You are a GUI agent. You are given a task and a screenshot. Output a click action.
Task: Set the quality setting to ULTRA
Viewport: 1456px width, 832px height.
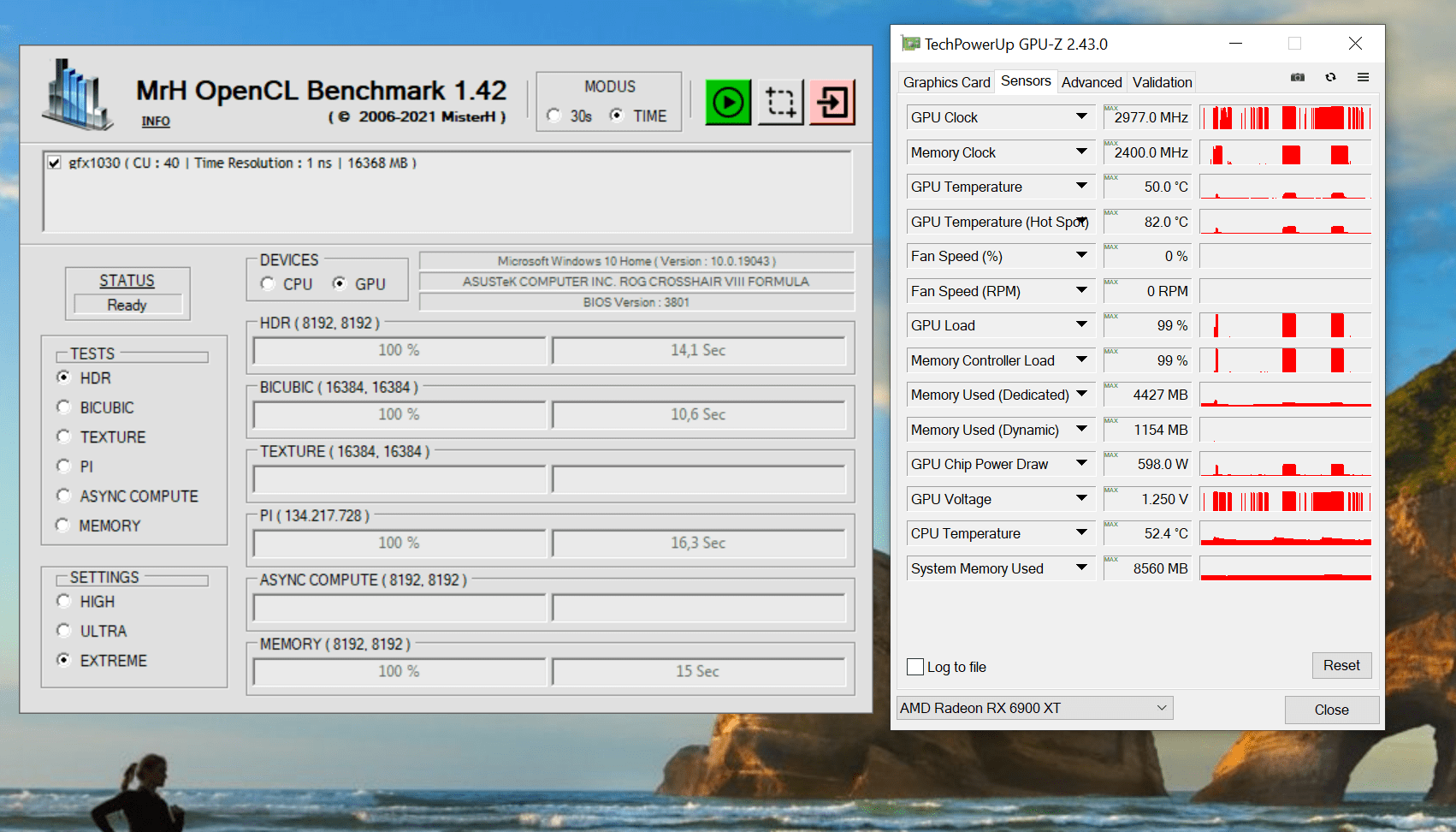pos(63,631)
